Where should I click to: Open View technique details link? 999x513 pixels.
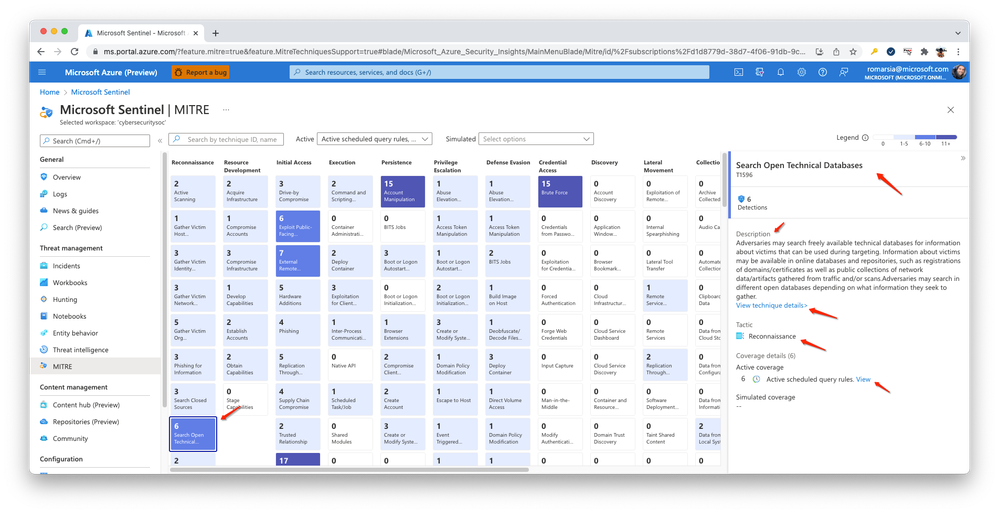coord(772,306)
